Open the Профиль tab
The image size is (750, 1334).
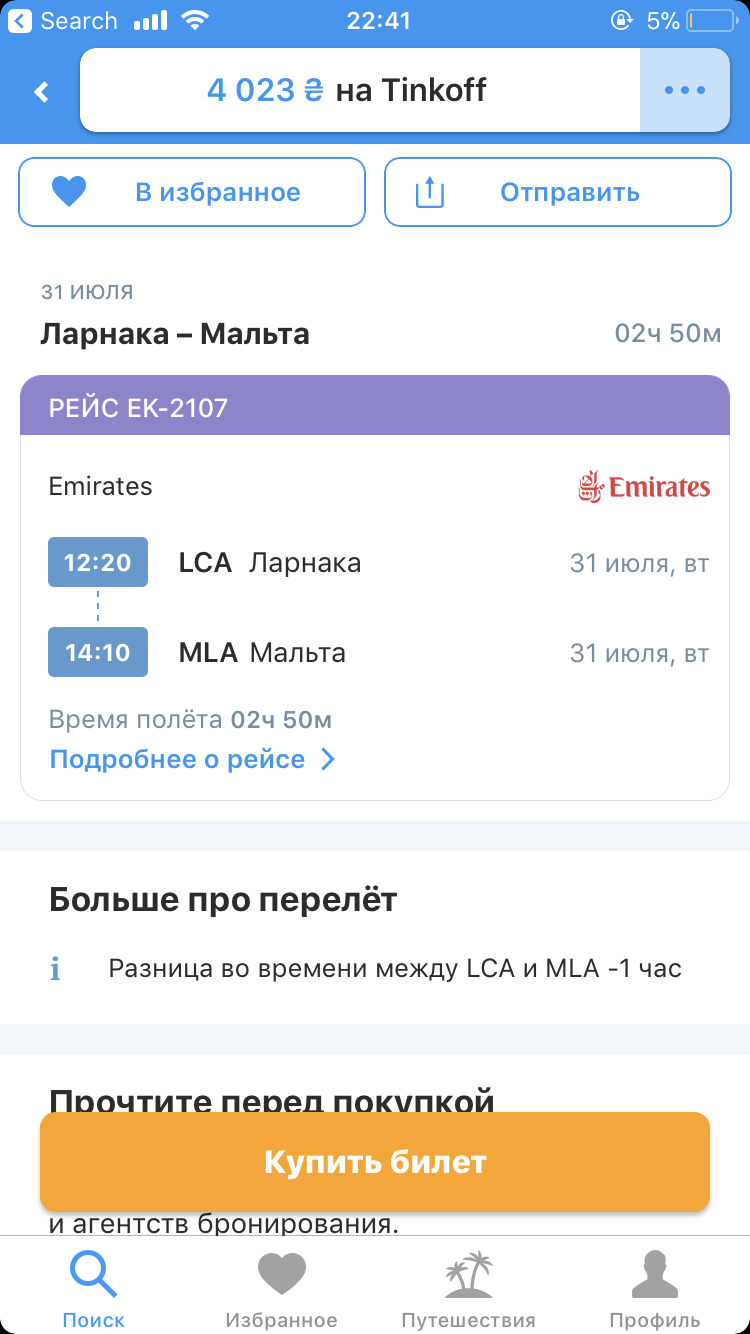655,1275
